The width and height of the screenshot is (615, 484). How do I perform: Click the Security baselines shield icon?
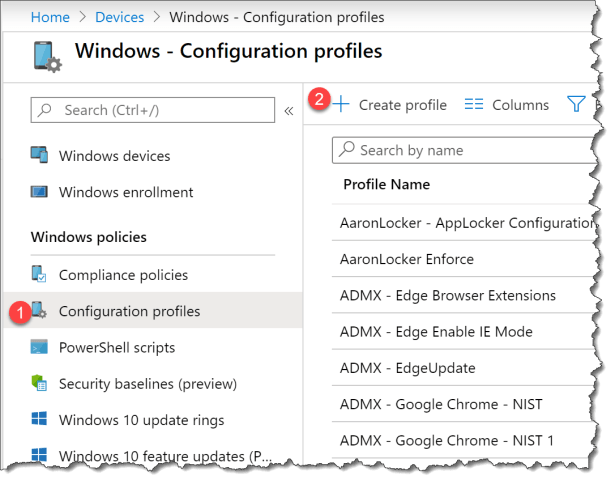(39, 383)
